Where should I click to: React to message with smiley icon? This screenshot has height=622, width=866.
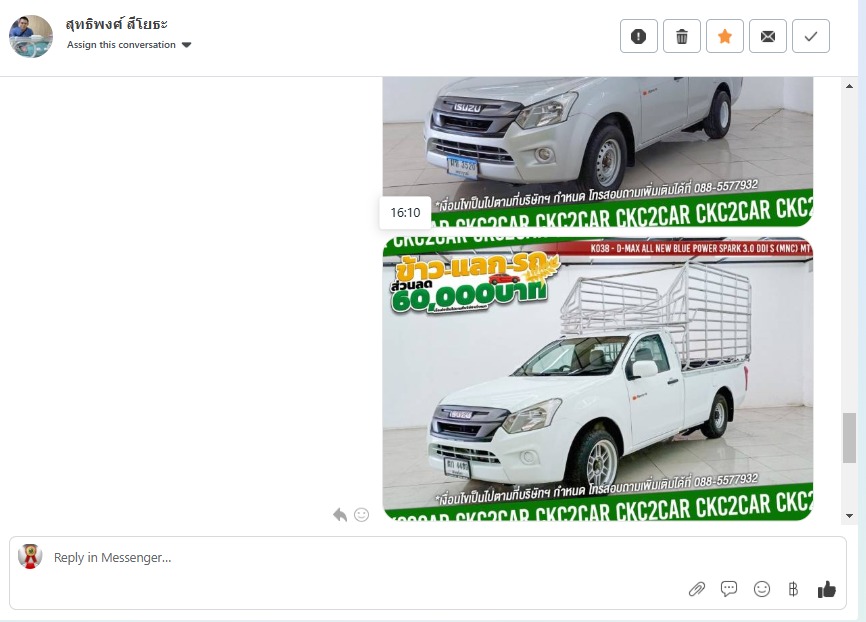pyautogui.click(x=361, y=515)
